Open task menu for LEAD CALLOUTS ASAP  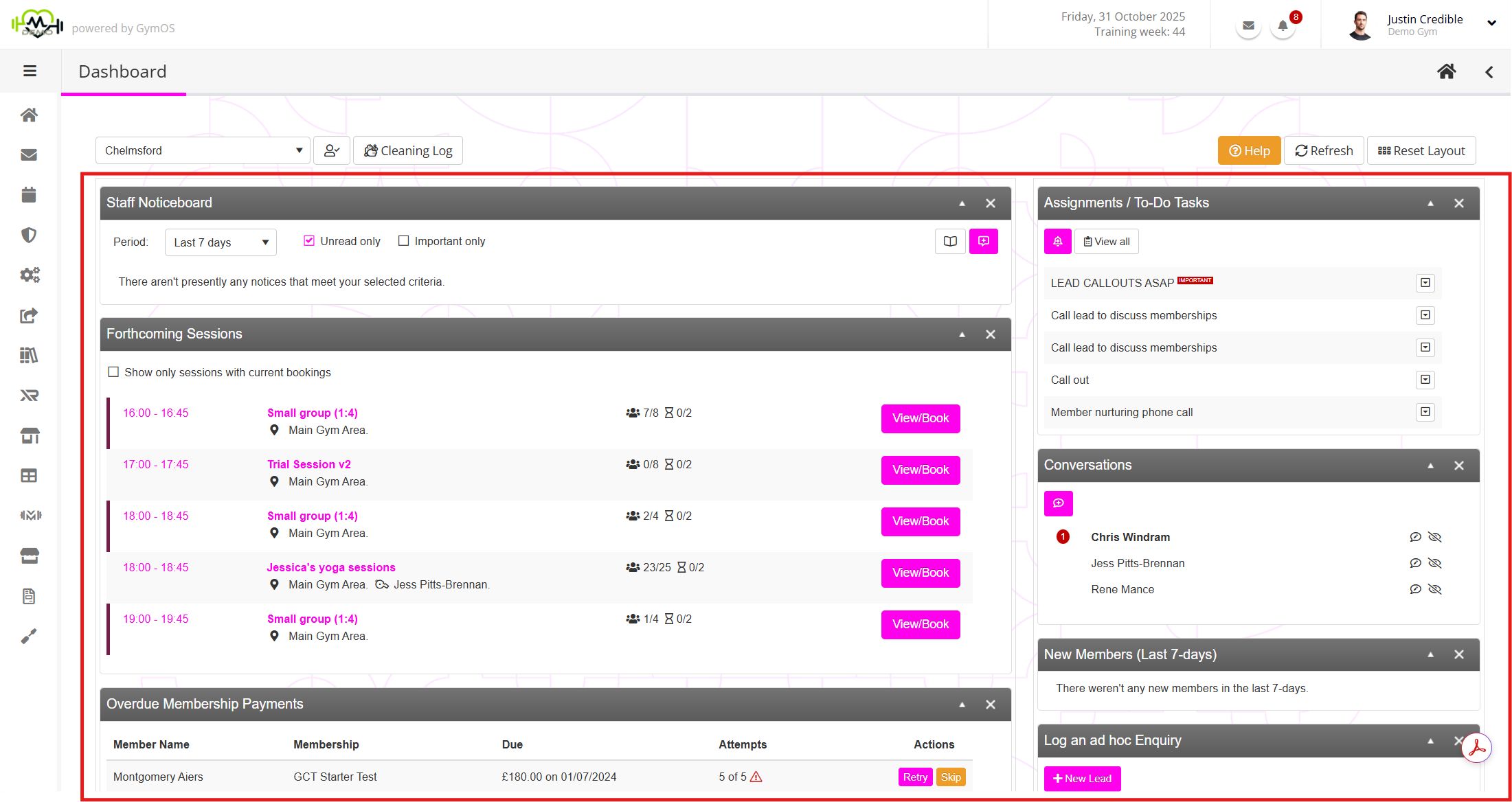[1425, 283]
